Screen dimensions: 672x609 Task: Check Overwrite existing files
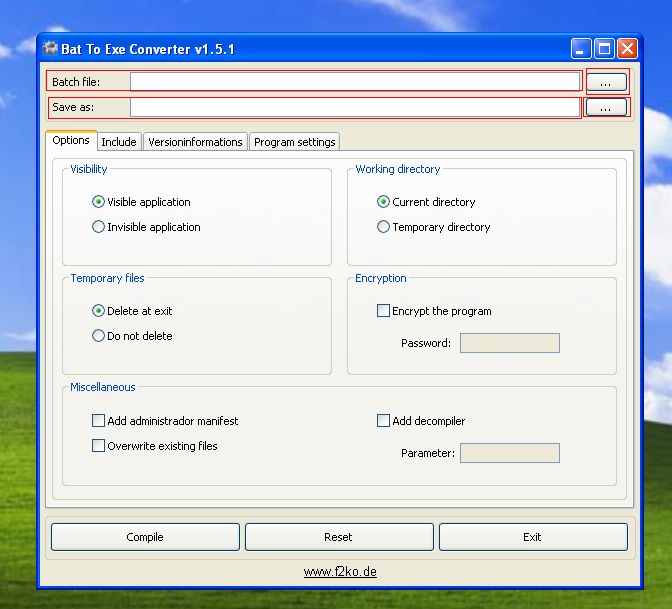155,446
